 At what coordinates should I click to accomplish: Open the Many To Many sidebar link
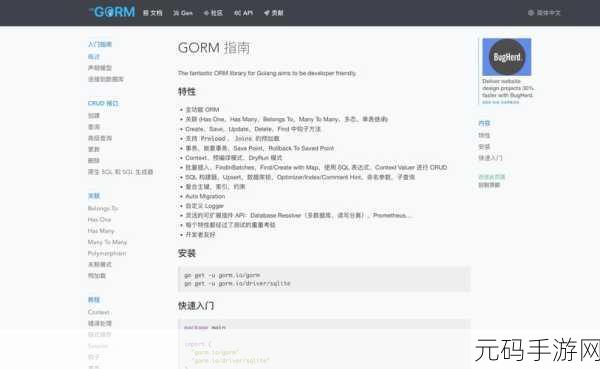pyautogui.click(x=107, y=242)
